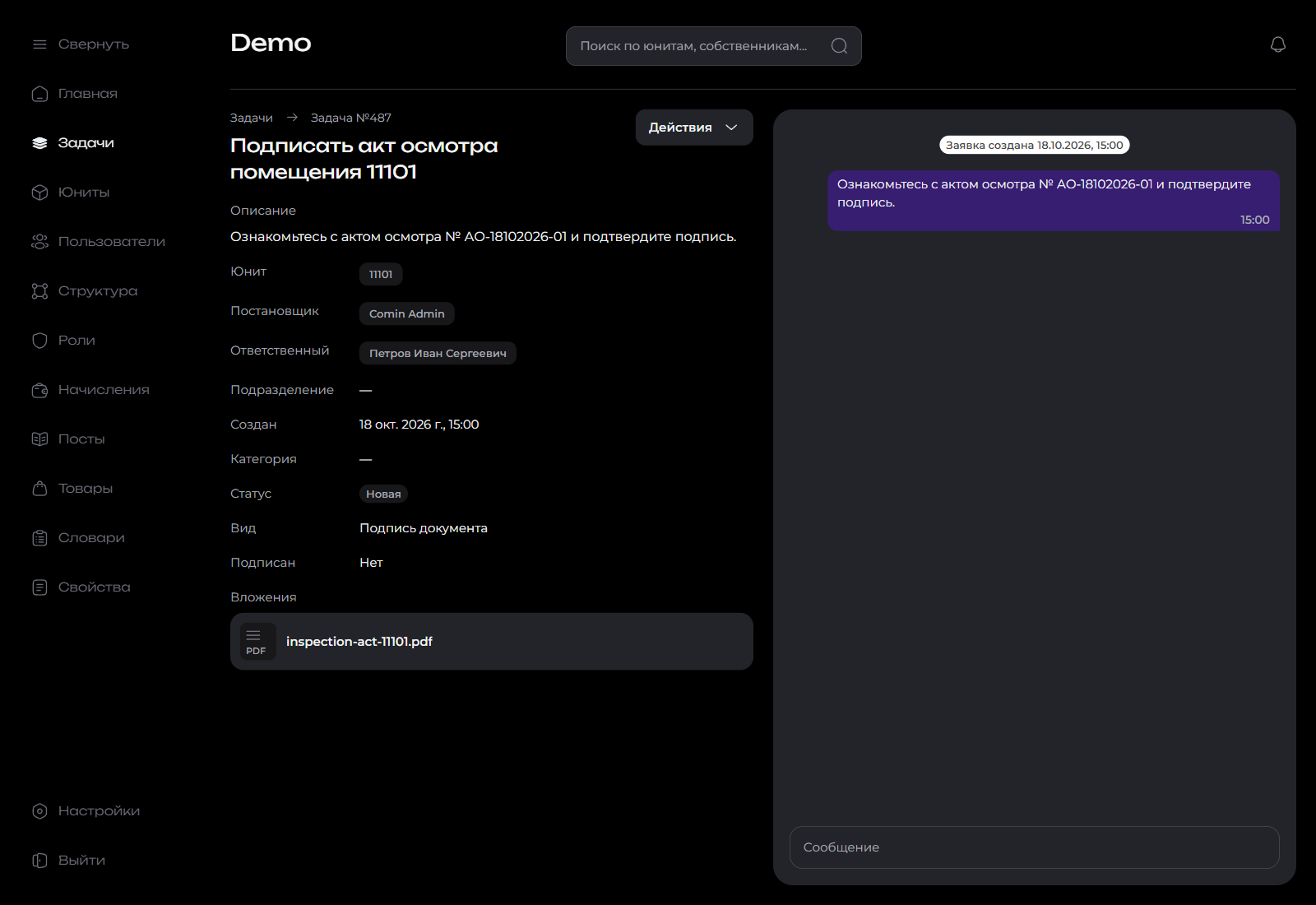Open the Действия dropdown
This screenshot has height=905, width=1316.
tap(694, 128)
